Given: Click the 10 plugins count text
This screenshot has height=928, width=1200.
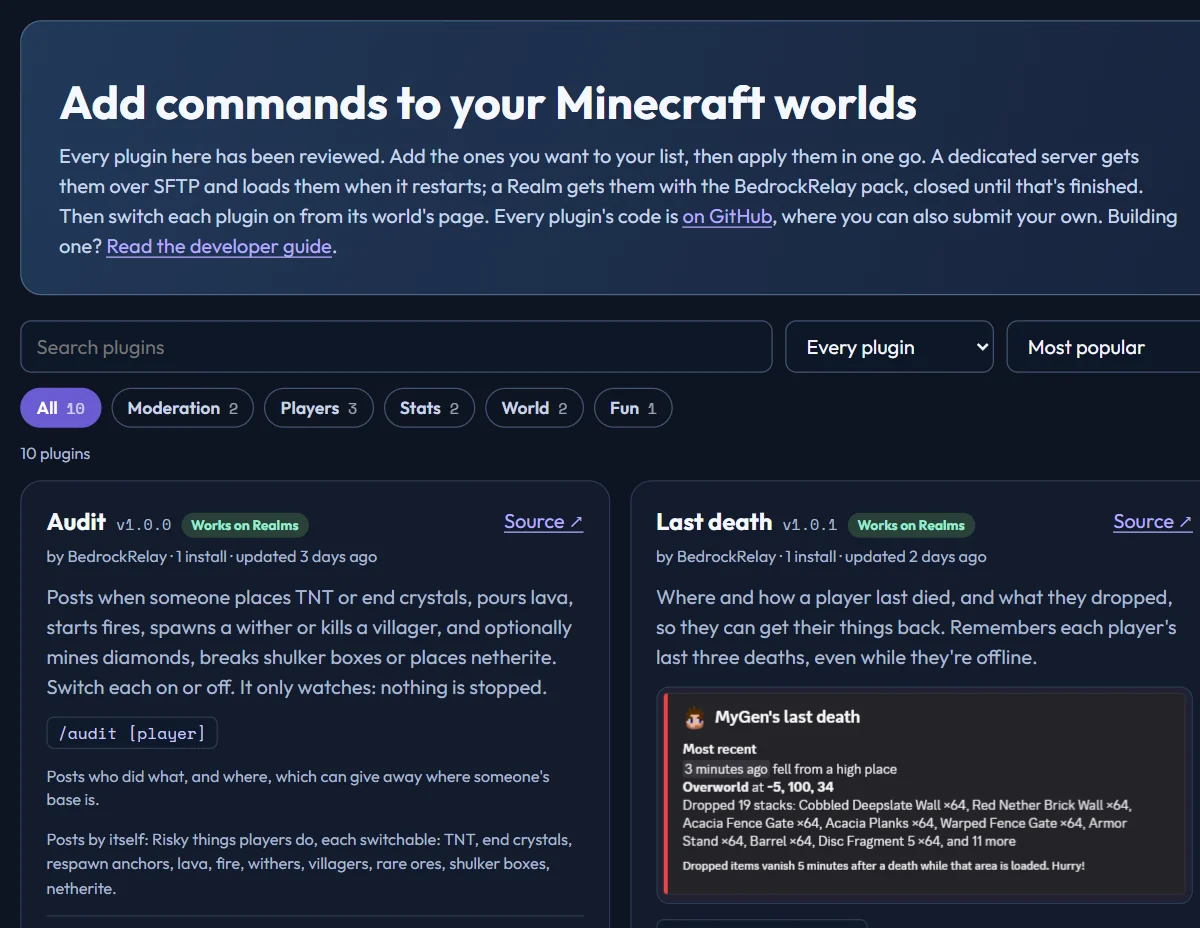Looking at the screenshot, I should point(55,453).
